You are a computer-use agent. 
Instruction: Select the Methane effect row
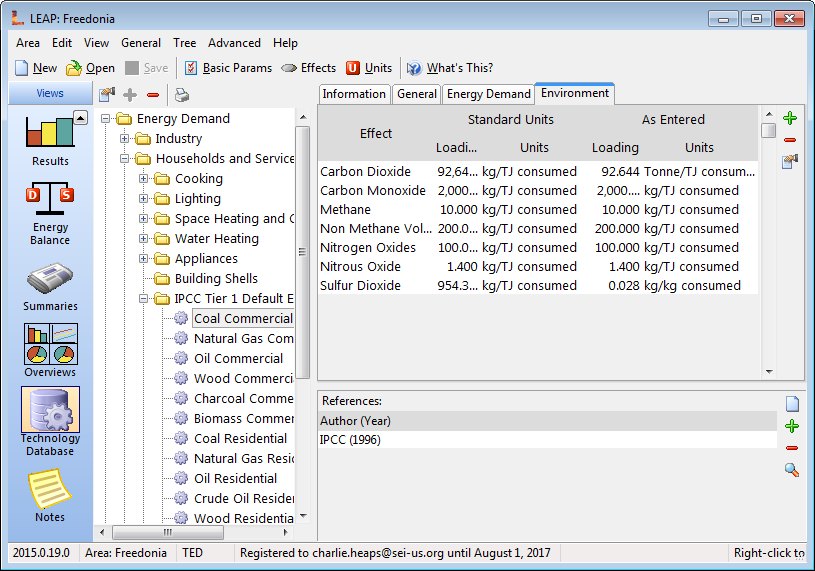537,209
